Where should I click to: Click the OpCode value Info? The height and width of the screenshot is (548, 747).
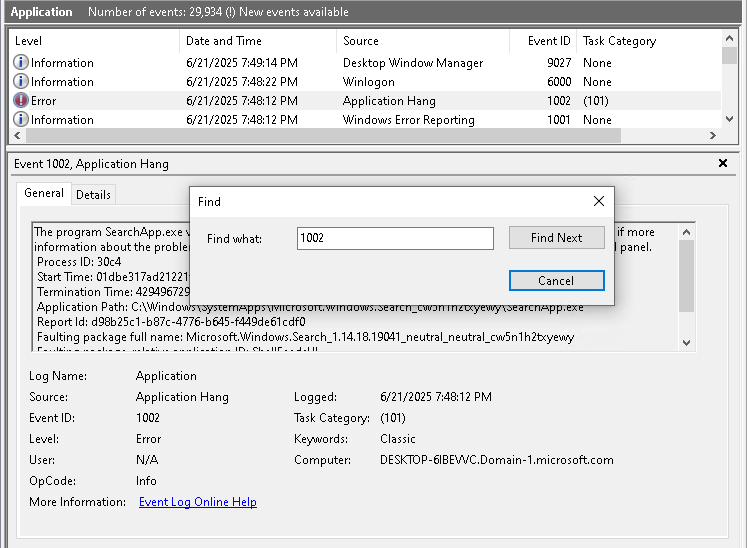(x=146, y=481)
